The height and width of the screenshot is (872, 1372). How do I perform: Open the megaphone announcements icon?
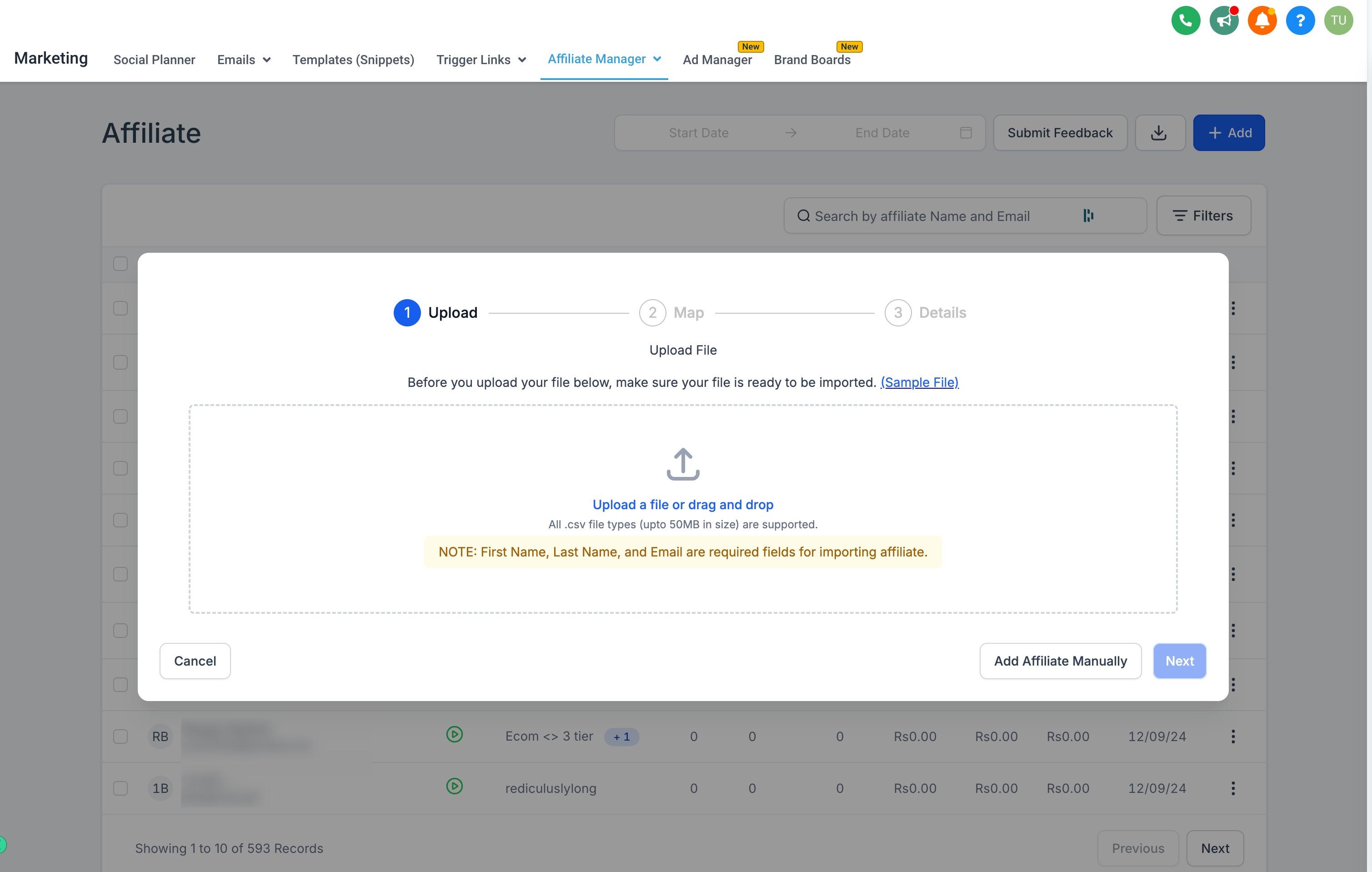click(1224, 20)
